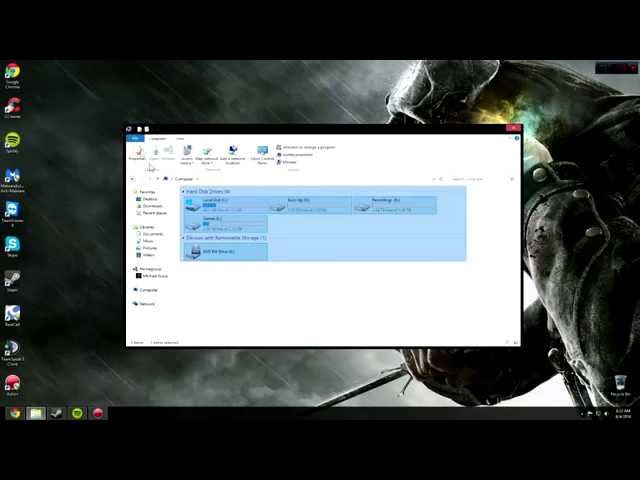The image size is (640, 480).
Task: Select the Recordings drive
Action: pyautogui.click(x=394, y=205)
